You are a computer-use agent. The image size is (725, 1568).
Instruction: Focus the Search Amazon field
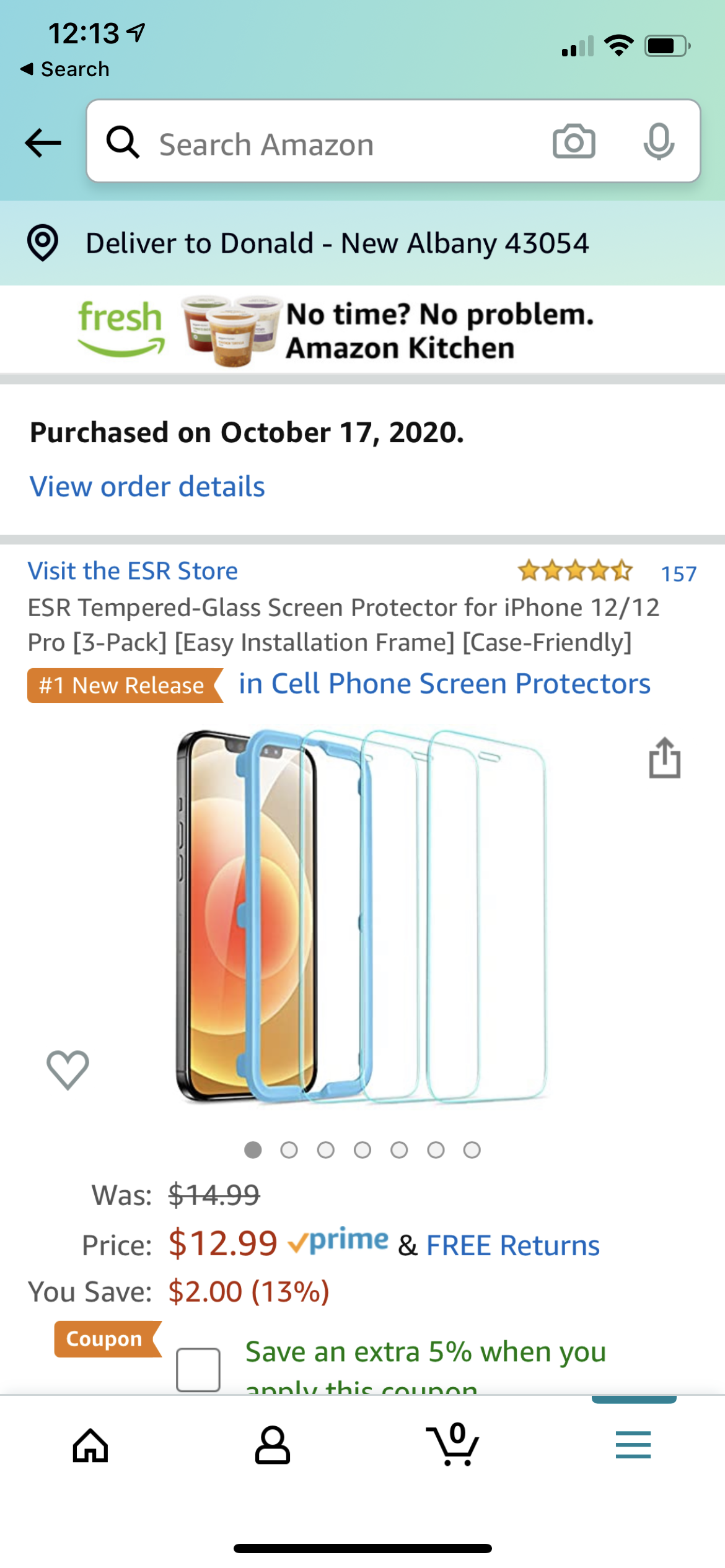(335, 144)
